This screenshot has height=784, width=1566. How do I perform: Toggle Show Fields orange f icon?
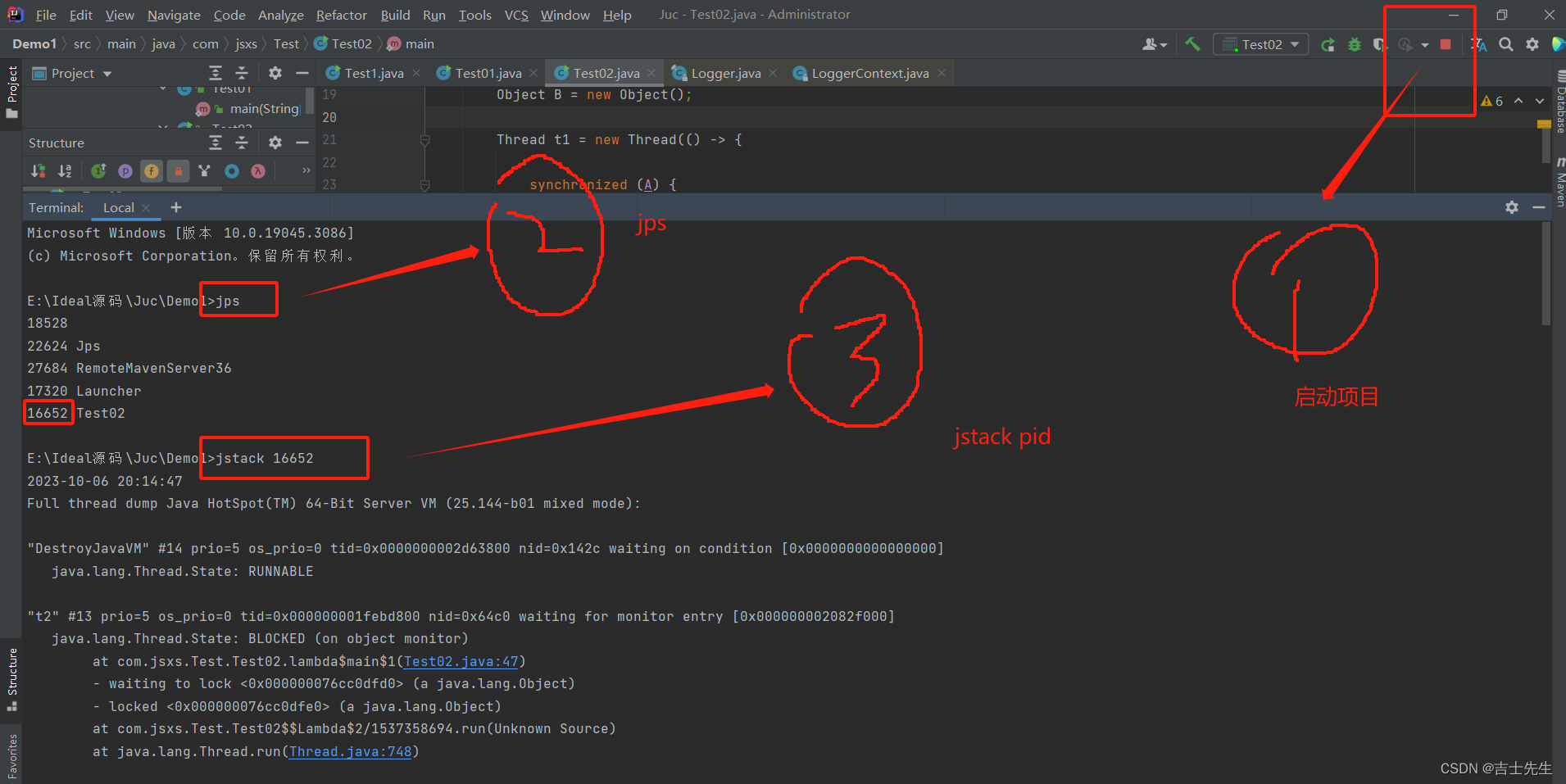(152, 170)
